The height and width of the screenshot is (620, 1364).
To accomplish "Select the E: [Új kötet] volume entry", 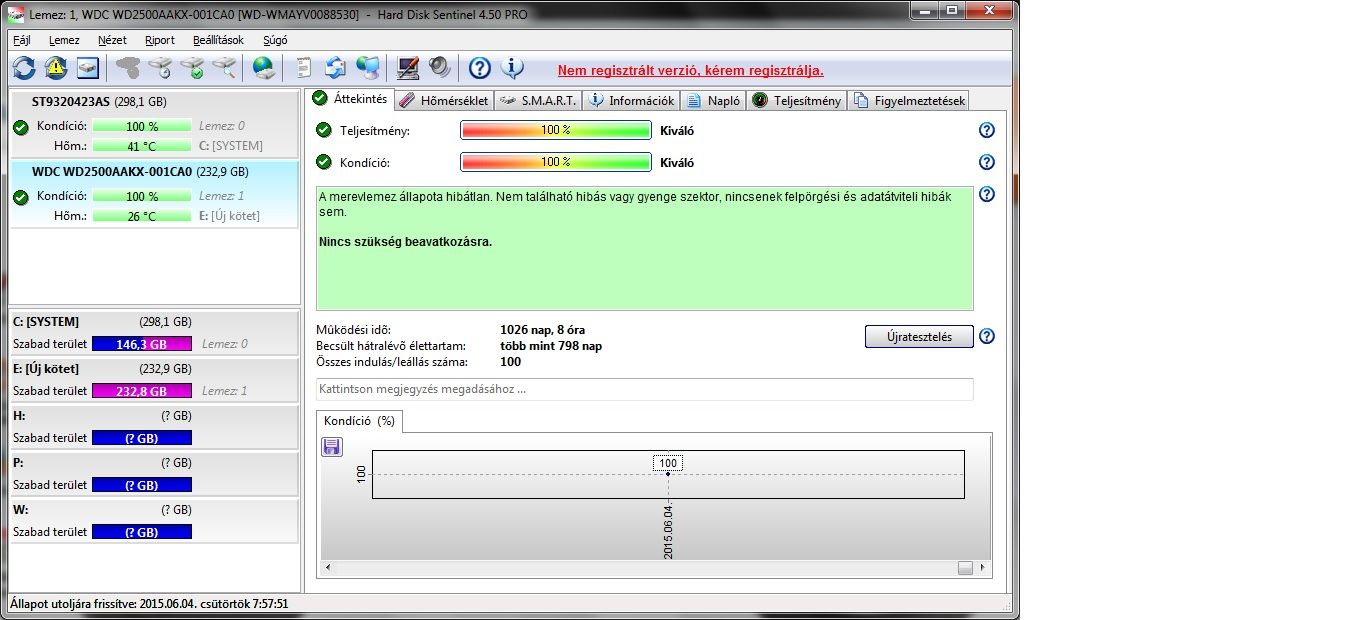I will click(154, 380).
